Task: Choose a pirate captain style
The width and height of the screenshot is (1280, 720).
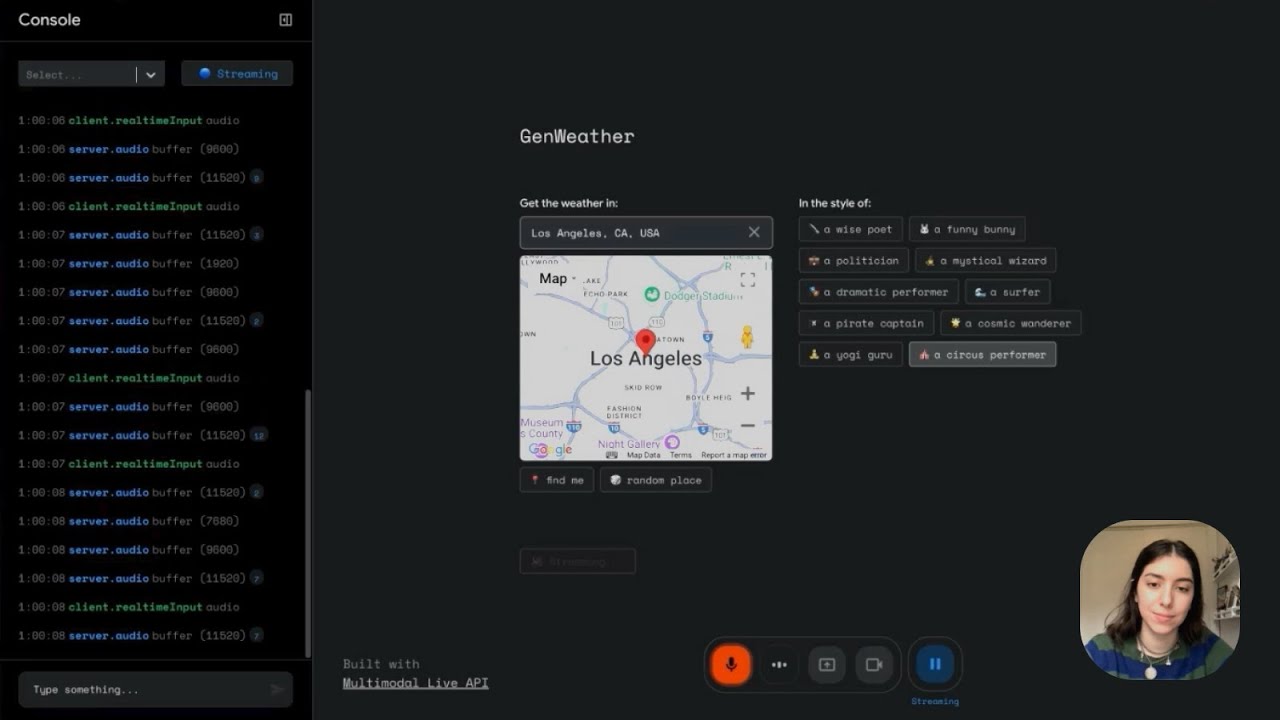Action: tap(866, 323)
